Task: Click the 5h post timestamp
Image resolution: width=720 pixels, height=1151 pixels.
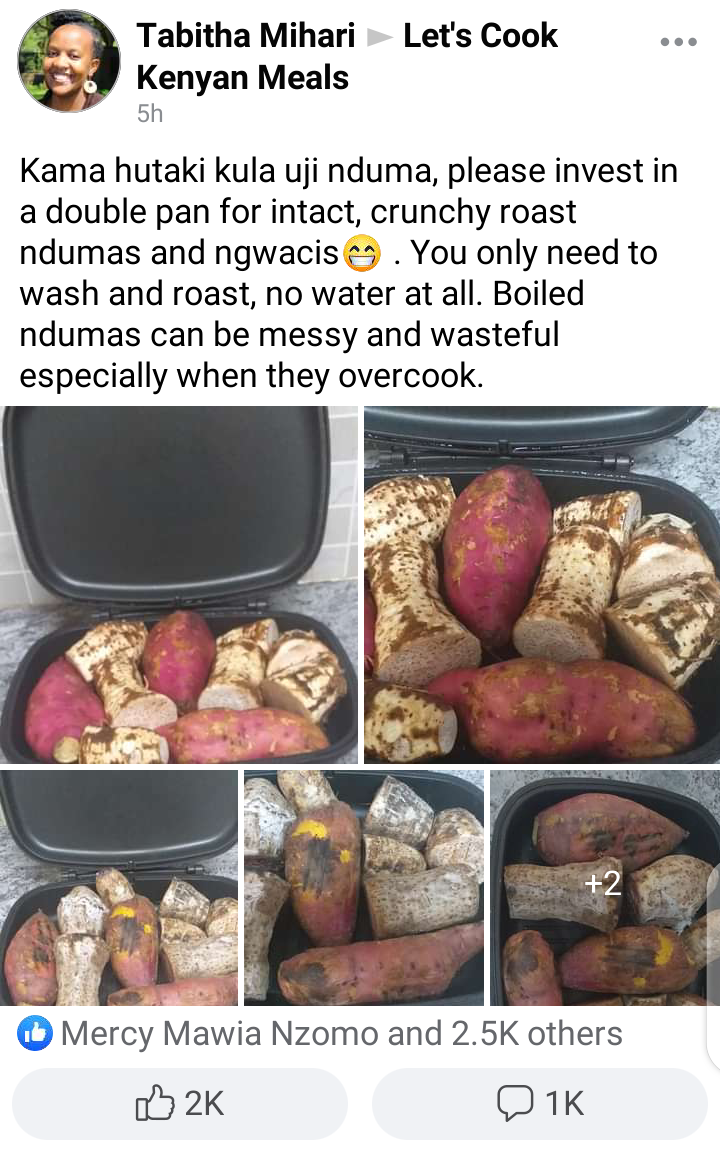Action: point(150,114)
